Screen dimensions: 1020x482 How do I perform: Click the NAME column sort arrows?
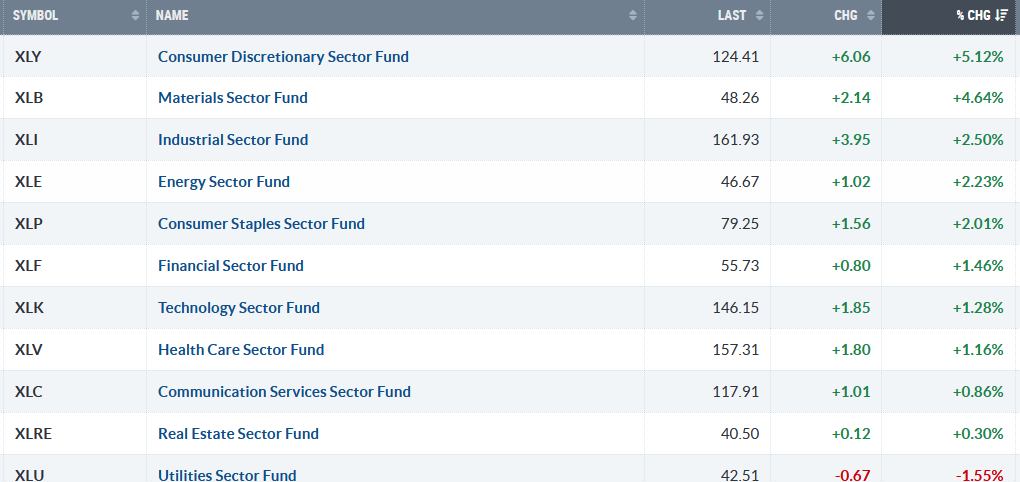(x=633, y=16)
